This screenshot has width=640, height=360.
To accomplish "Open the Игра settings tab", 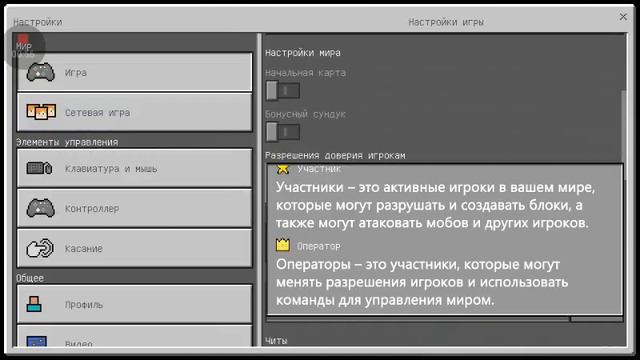I will 135,72.
